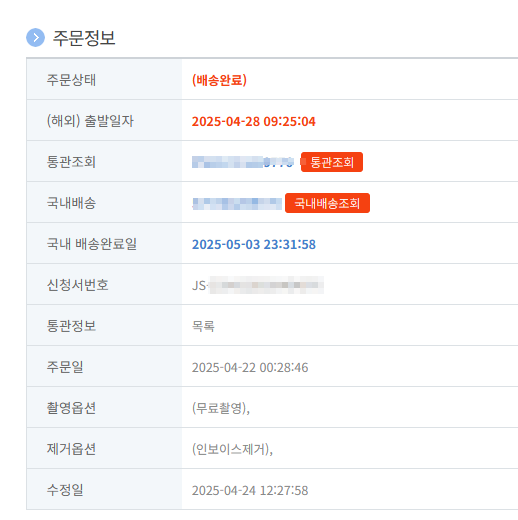The image size is (518, 520).
Task: Click the 주문정보 section heading
Action: (x=84, y=38)
